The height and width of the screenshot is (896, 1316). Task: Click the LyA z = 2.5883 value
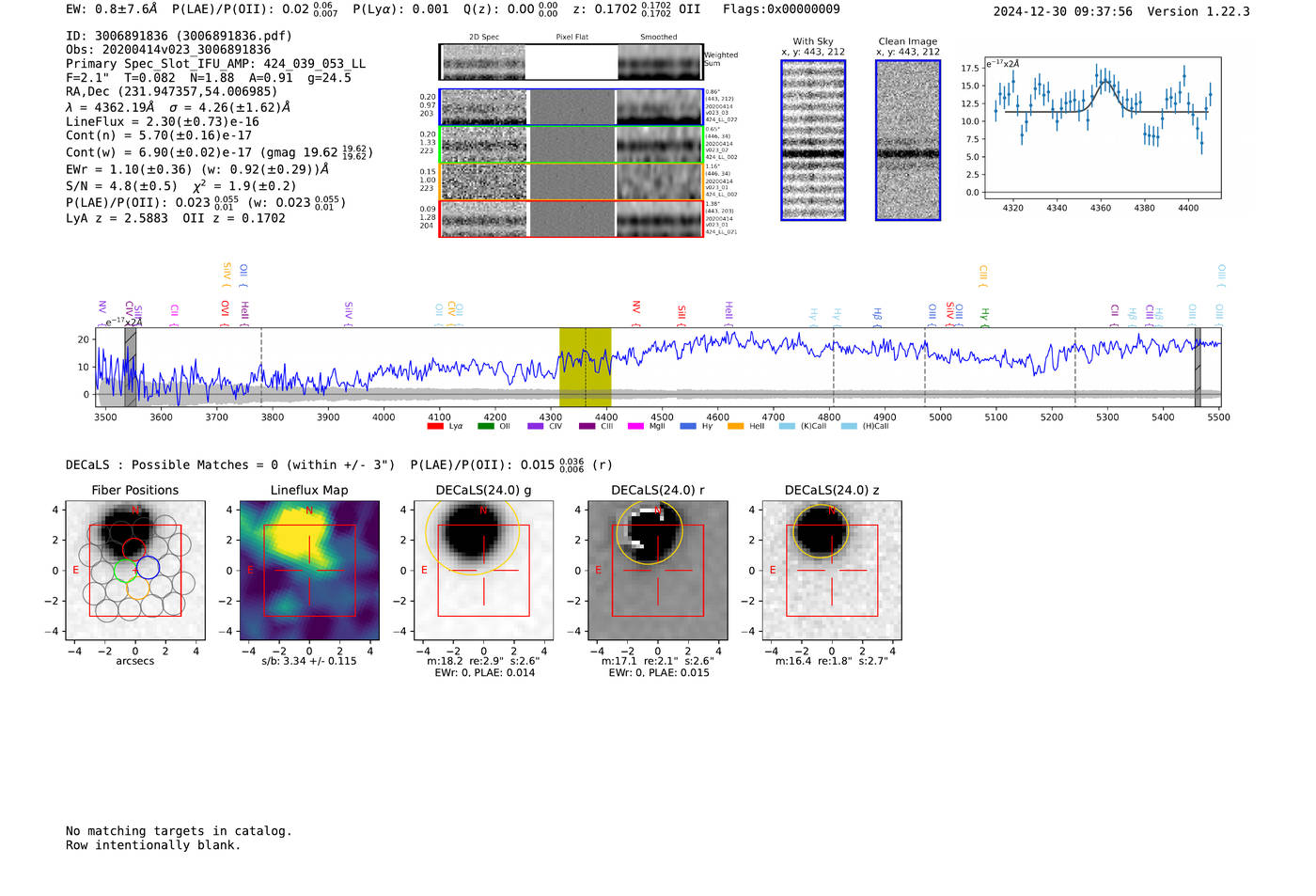click(x=117, y=218)
